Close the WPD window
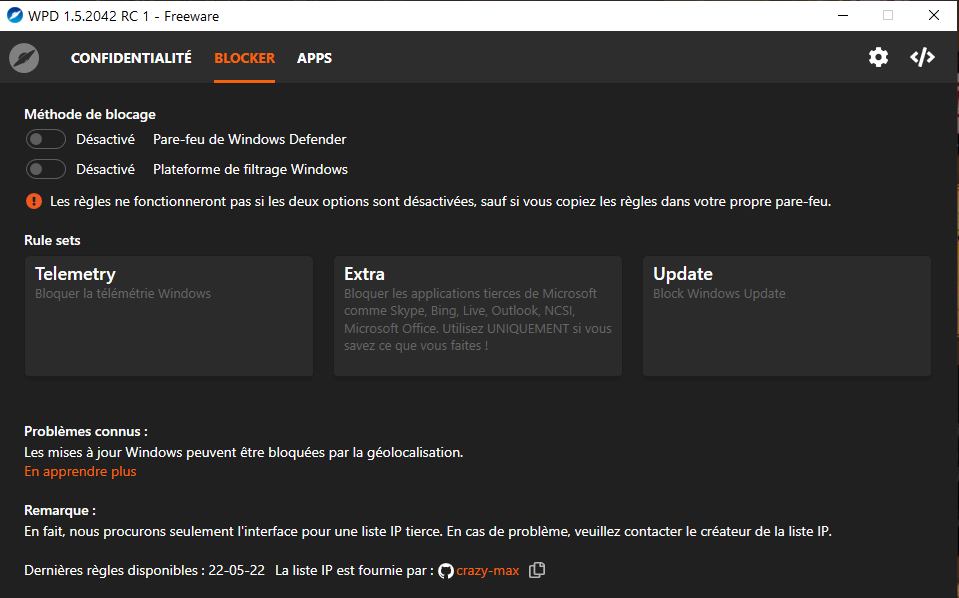 tap(934, 15)
